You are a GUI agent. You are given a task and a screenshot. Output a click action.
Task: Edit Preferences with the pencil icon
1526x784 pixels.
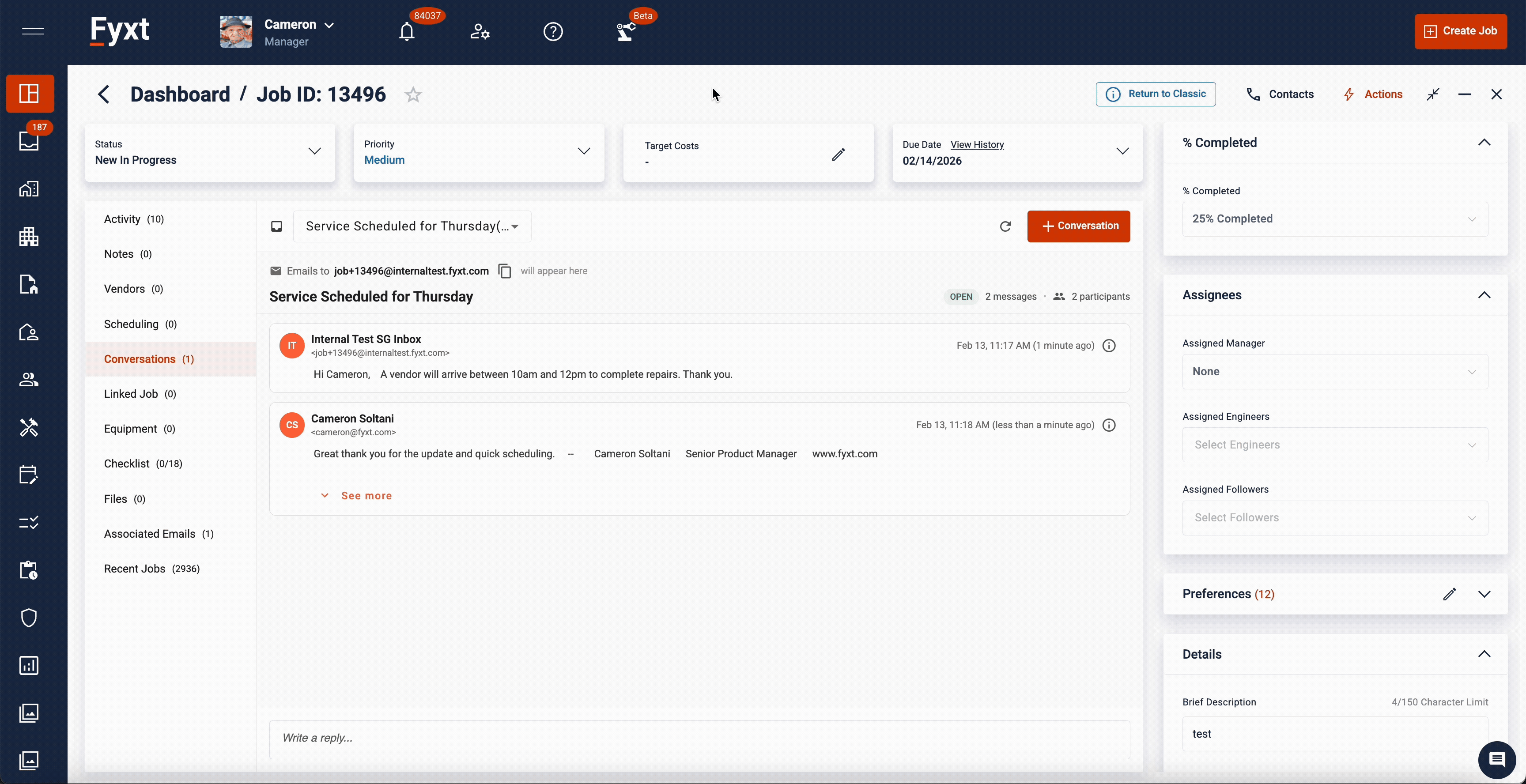1449,594
